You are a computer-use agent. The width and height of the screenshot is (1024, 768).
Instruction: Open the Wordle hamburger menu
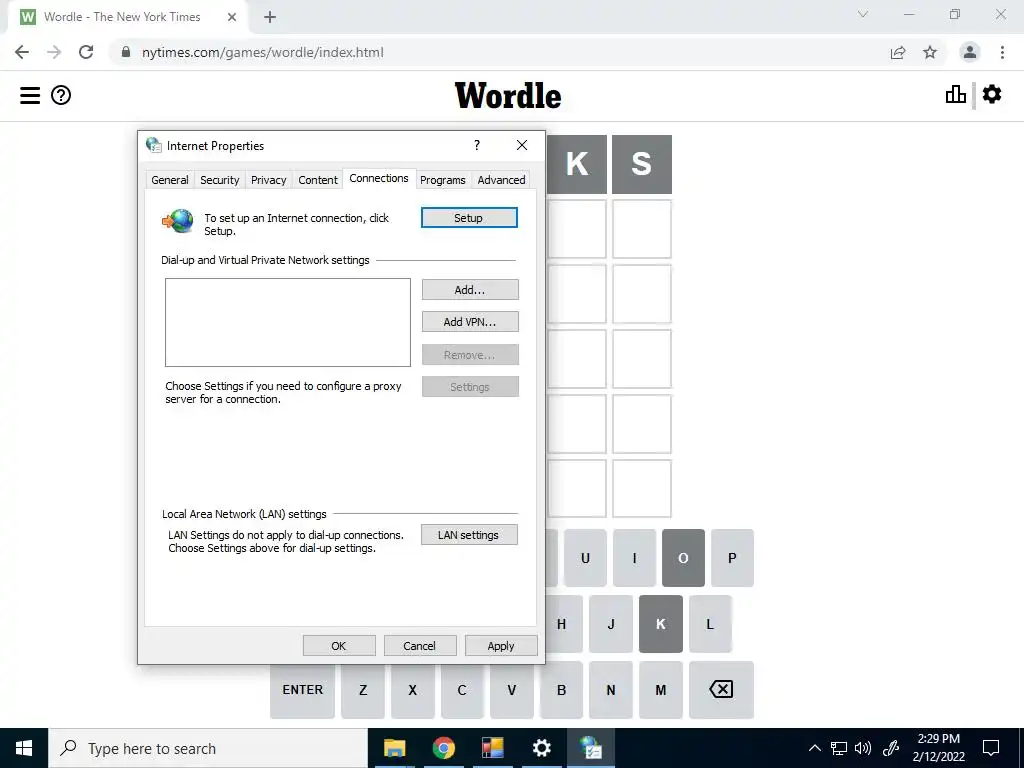(x=29, y=95)
